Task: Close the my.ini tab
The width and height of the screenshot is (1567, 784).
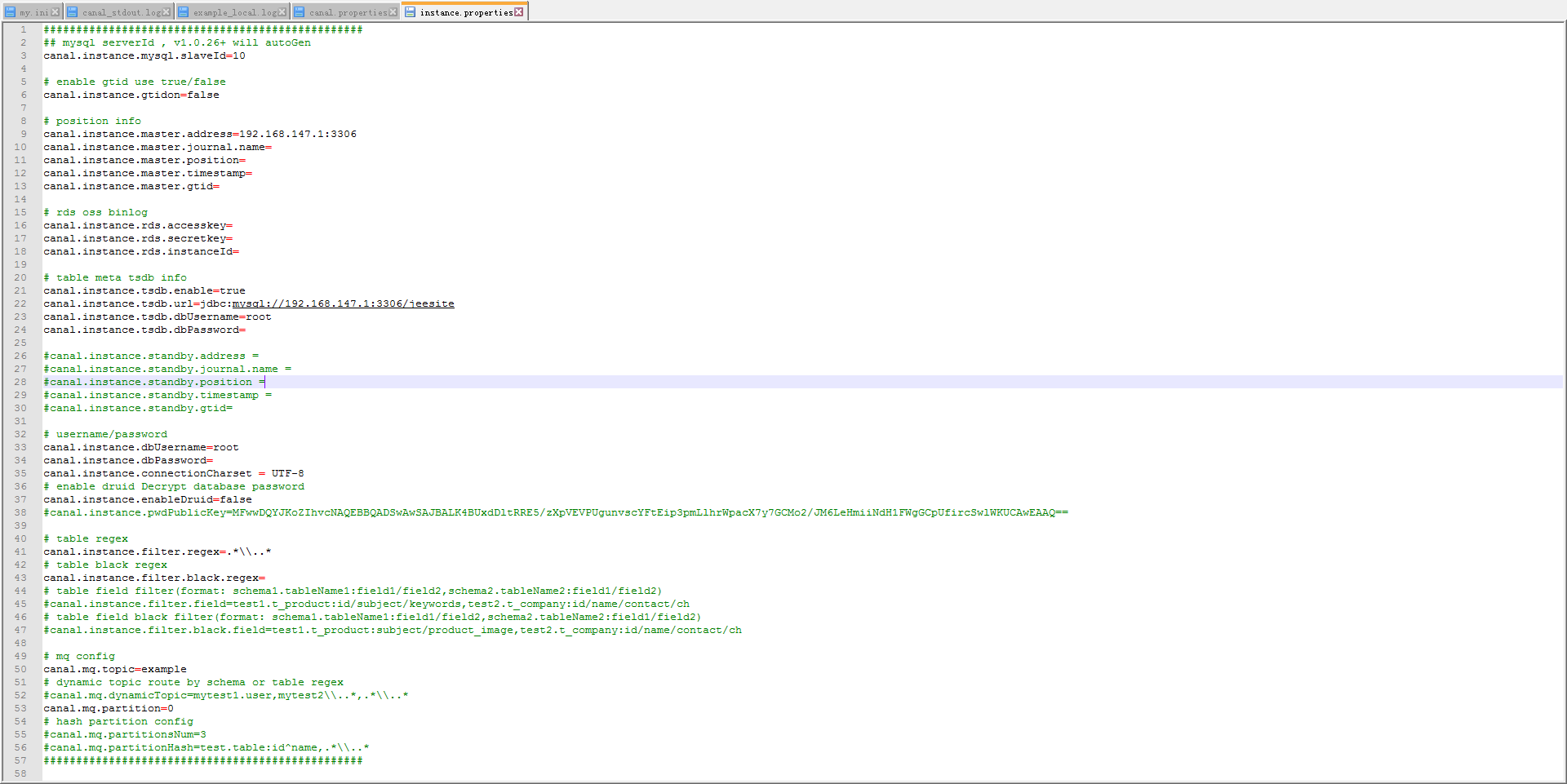Action: pyautogui.click(x=55, y=12)
